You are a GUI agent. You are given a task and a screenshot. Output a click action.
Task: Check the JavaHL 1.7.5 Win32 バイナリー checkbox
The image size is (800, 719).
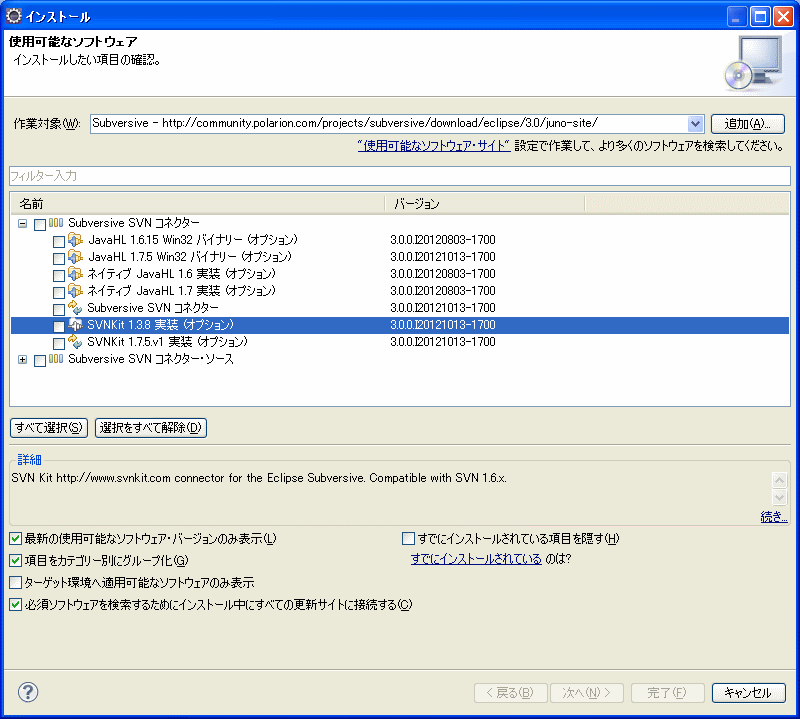click(59, 258)
